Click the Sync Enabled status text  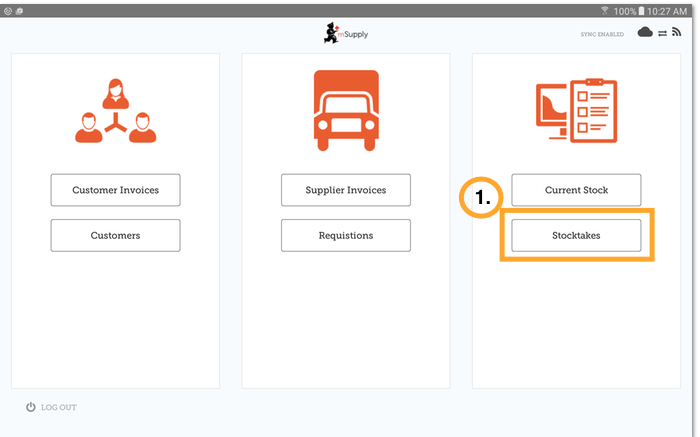click(x=604, y=34)
